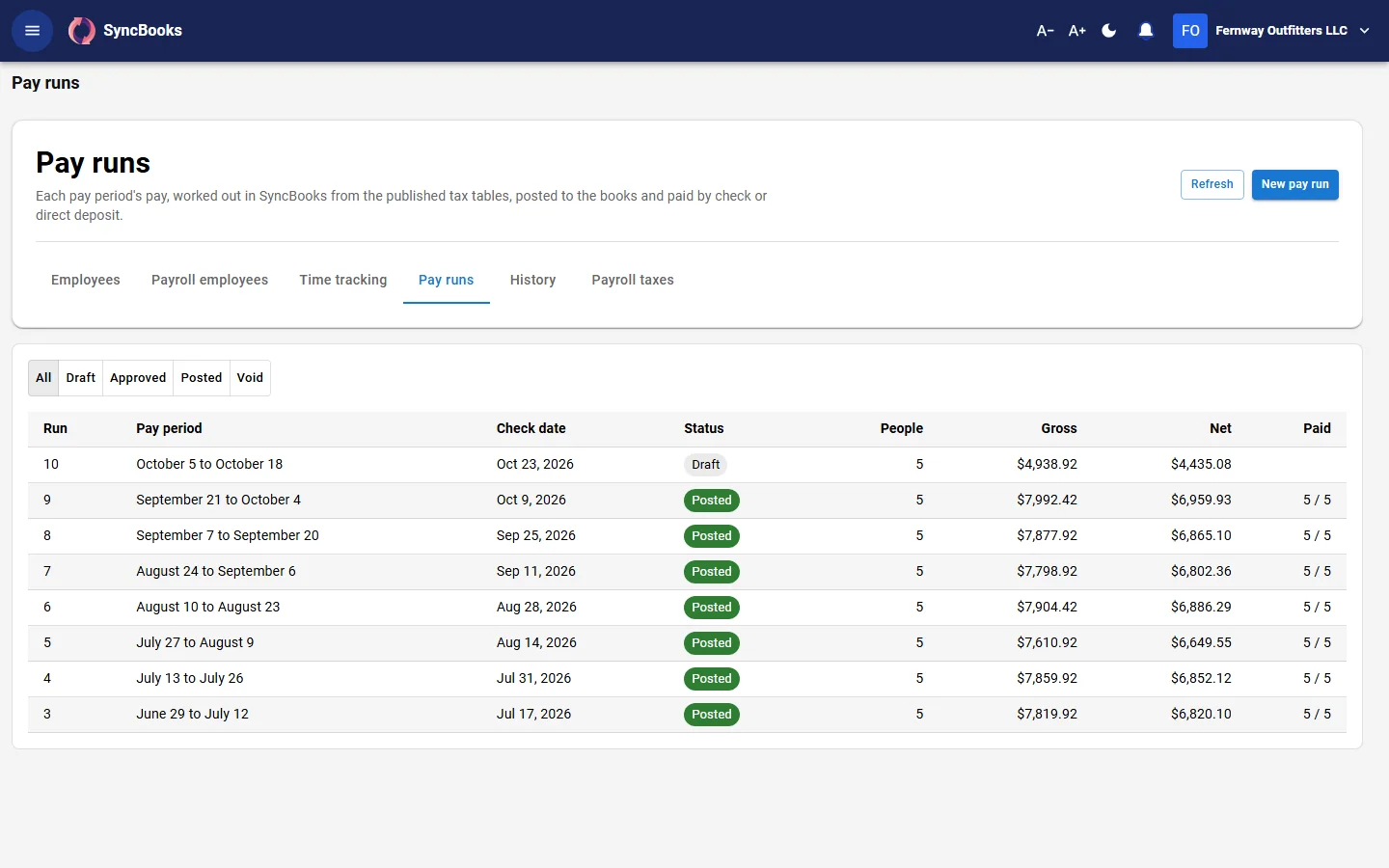The image size is (1389, 868).
Task: Click the SyncBooks logo icon
Action: [82, 31]
